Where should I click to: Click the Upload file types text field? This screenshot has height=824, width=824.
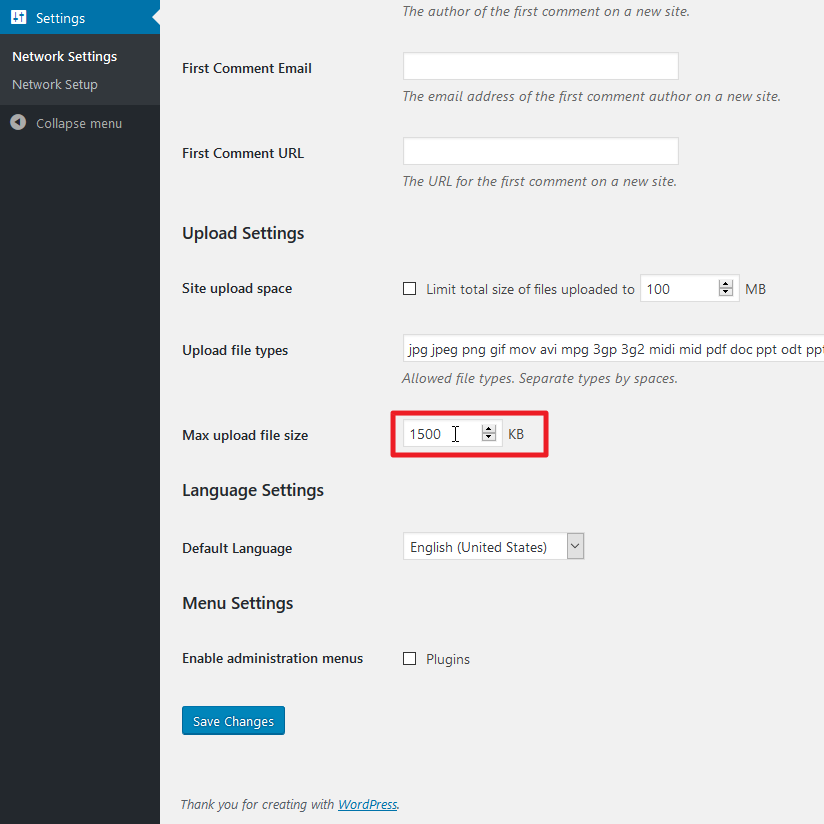tap(612, 350)
